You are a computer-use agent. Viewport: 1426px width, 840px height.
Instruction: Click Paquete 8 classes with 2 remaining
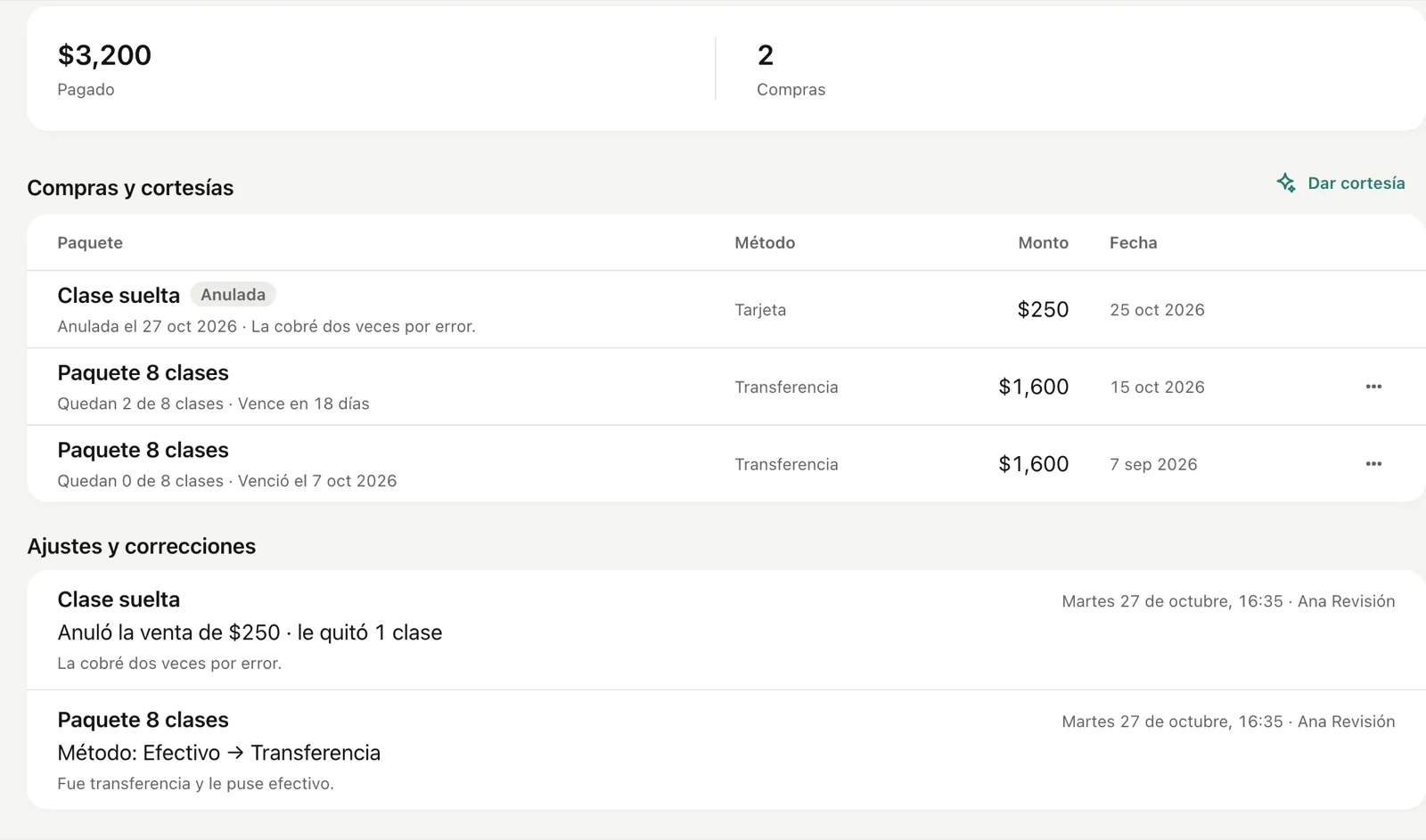143,372
